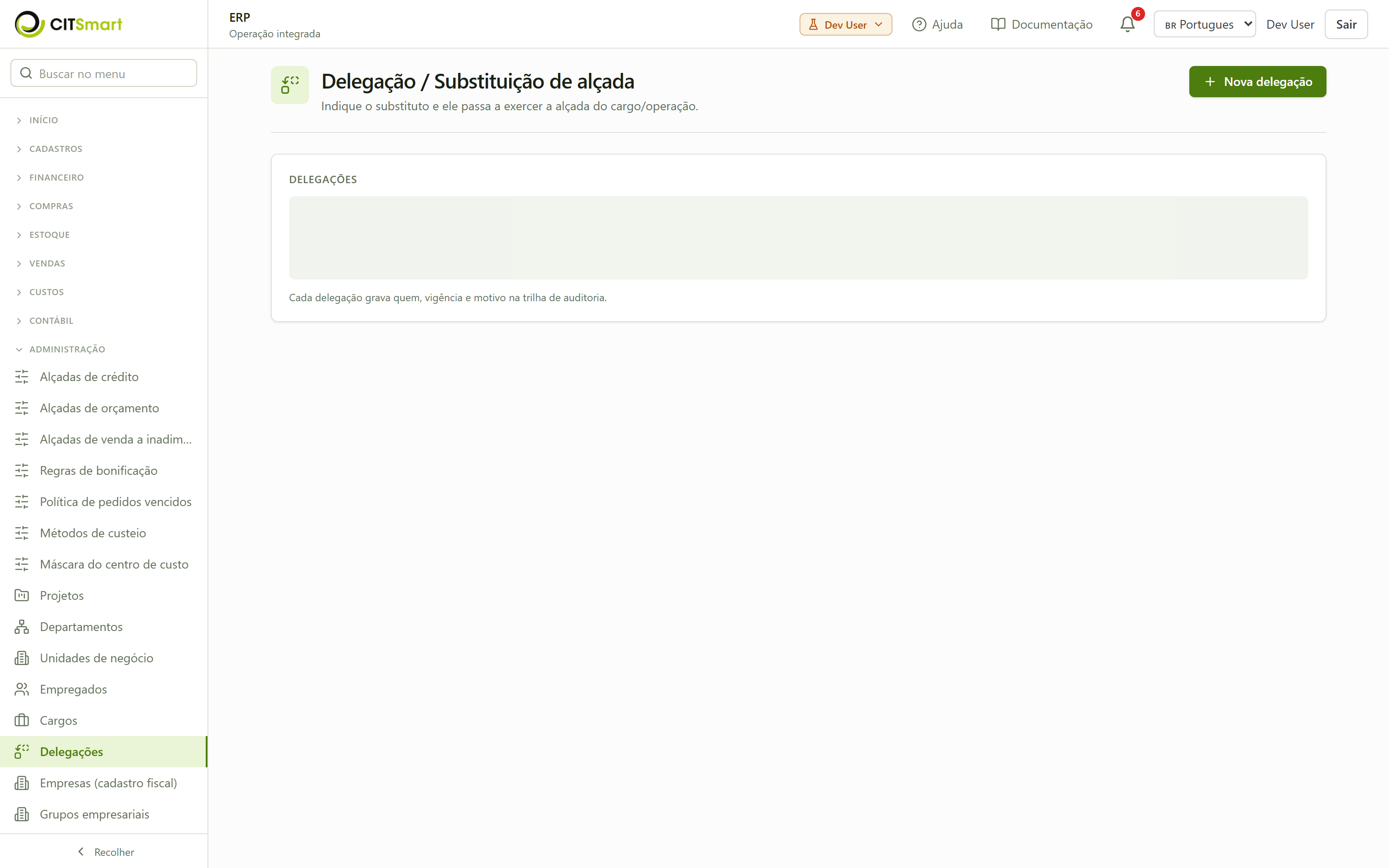The image size is (1389, 868).
Task: Open the Documentação link
Action: [1042, 24]
